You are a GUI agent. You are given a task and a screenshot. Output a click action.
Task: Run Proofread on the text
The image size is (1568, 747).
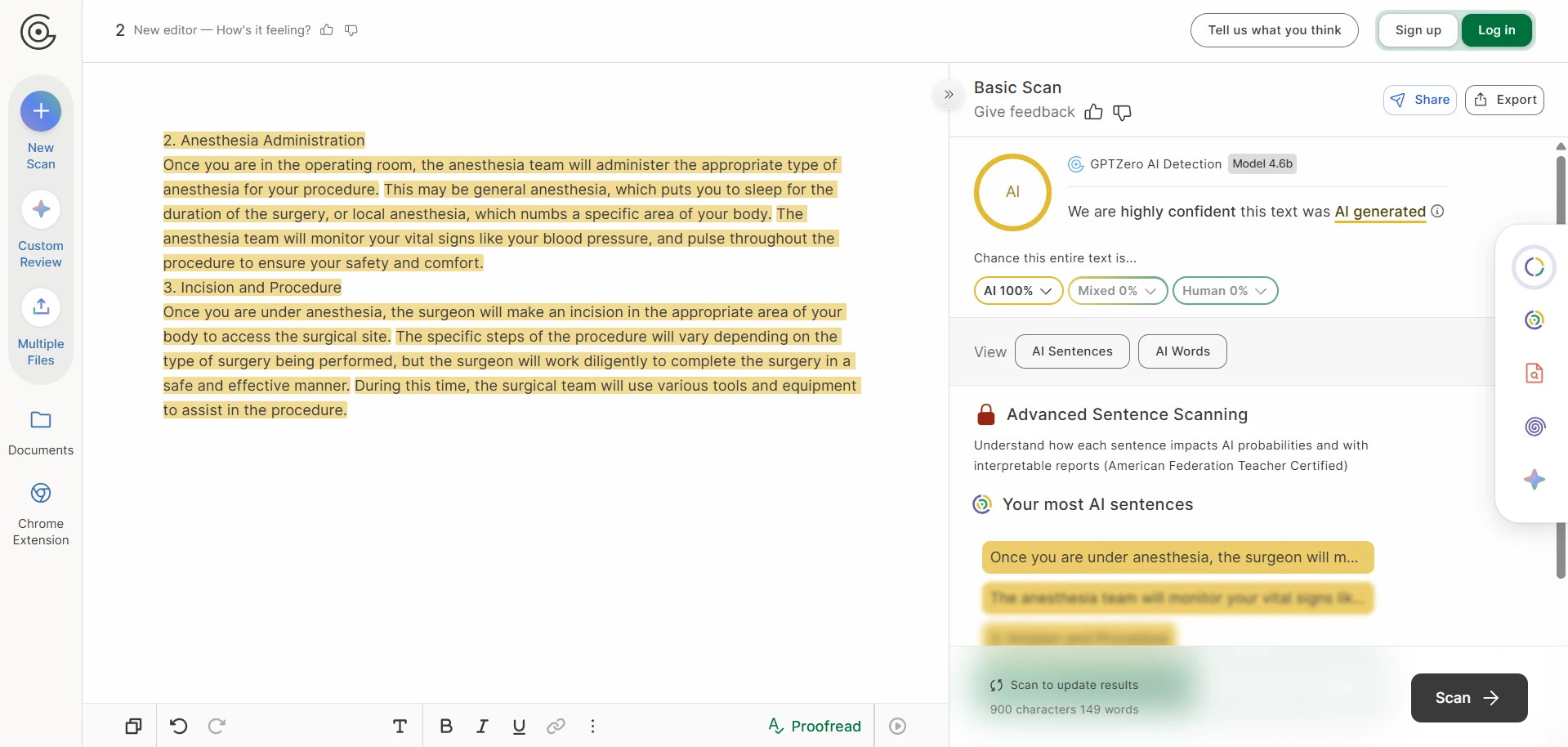click(x=815, y=726)
